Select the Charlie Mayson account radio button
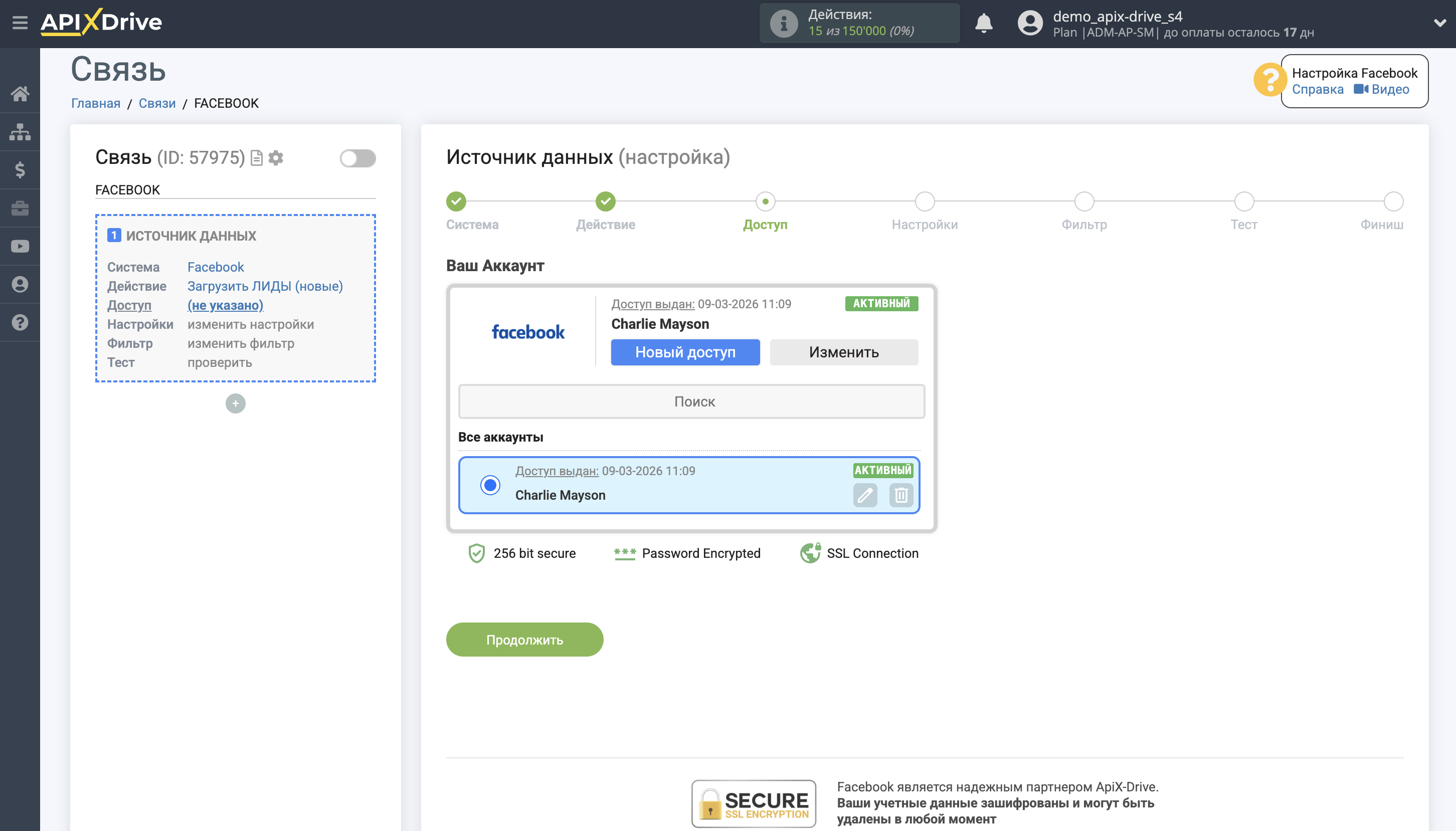The image size is (1456, 831). [490, 485]
